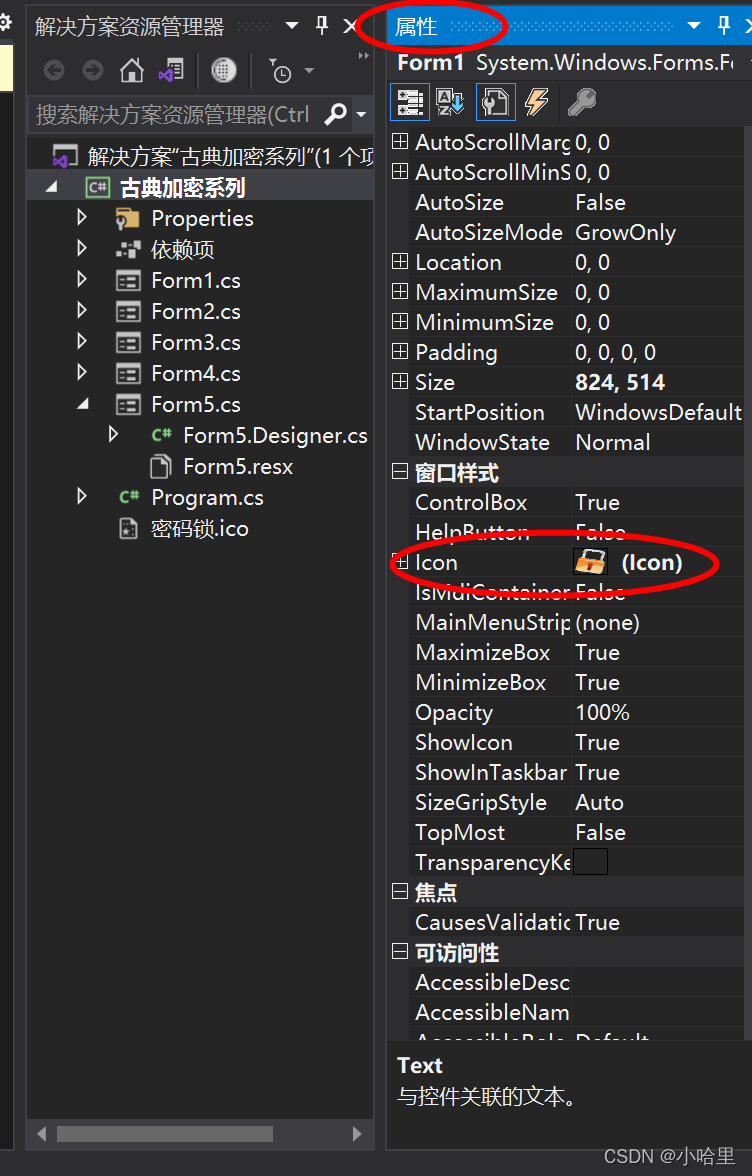Viewport: 752px width, 1176px height.
Task: Click the horizontal scrollbar right arrow
Action: [x=357, y=1133]
